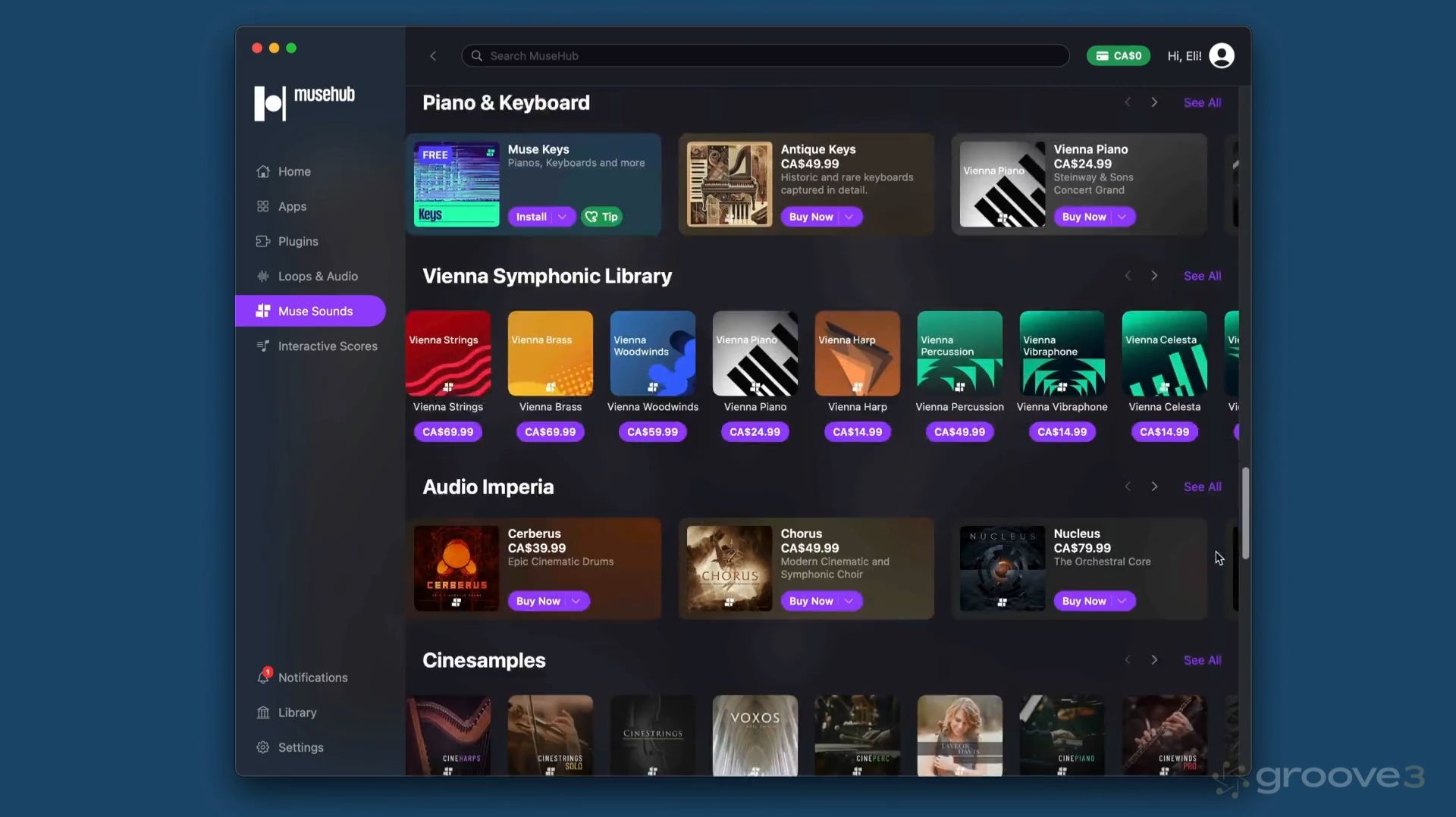Buy Antique Keys now
The width and height of the screenshot is (1456, 817).
tap(811, 217)
